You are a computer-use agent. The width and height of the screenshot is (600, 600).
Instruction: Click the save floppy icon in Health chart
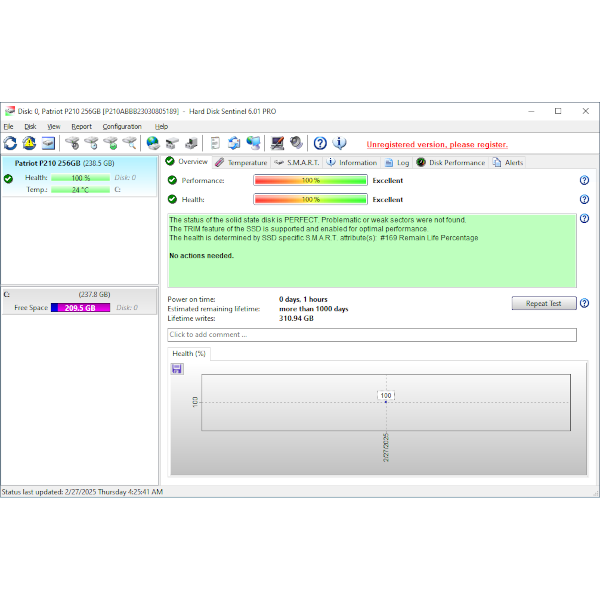pyautogui.click(x=177, y=369)
